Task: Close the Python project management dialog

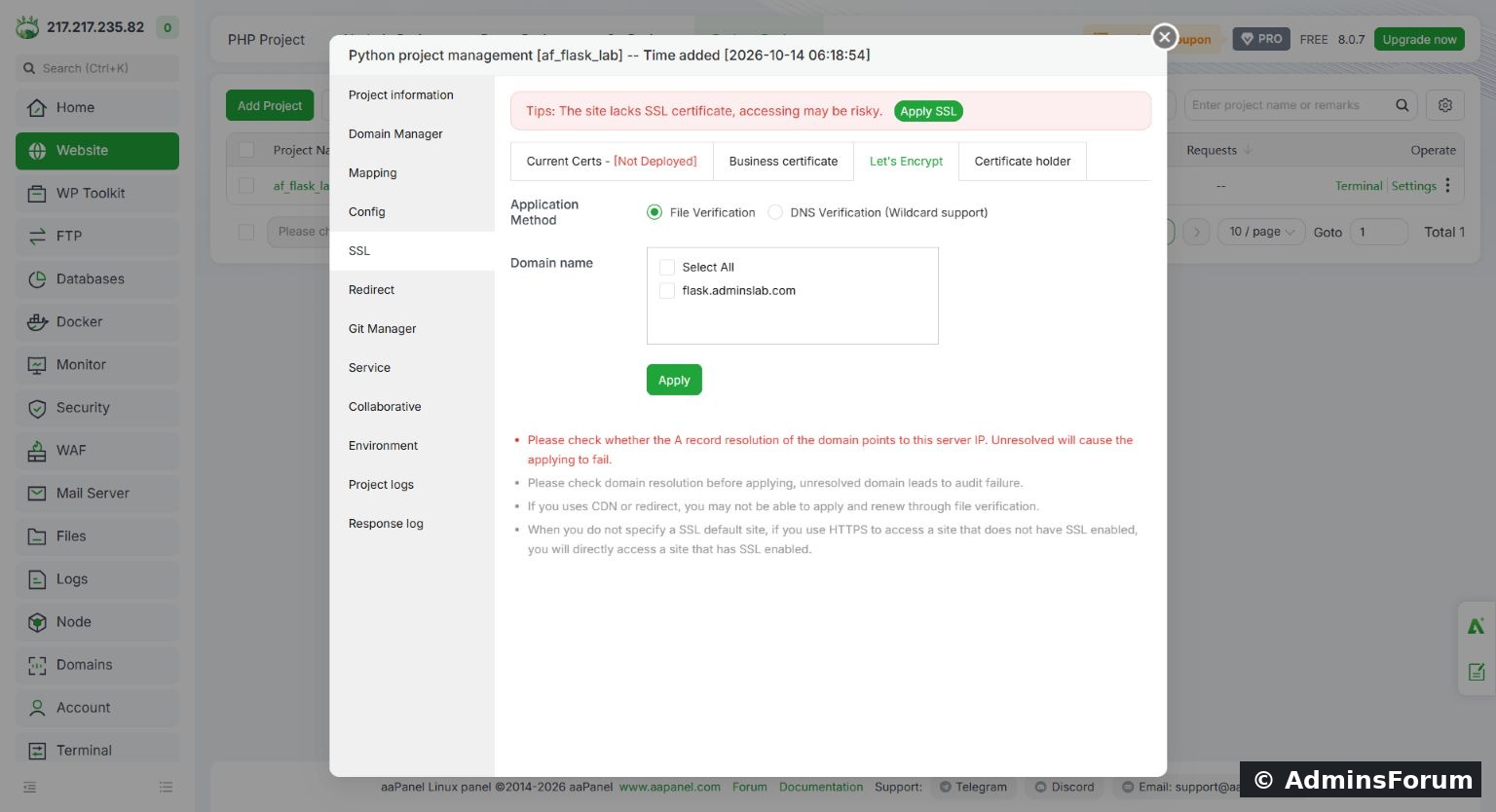Action: tap(1164, 37)
